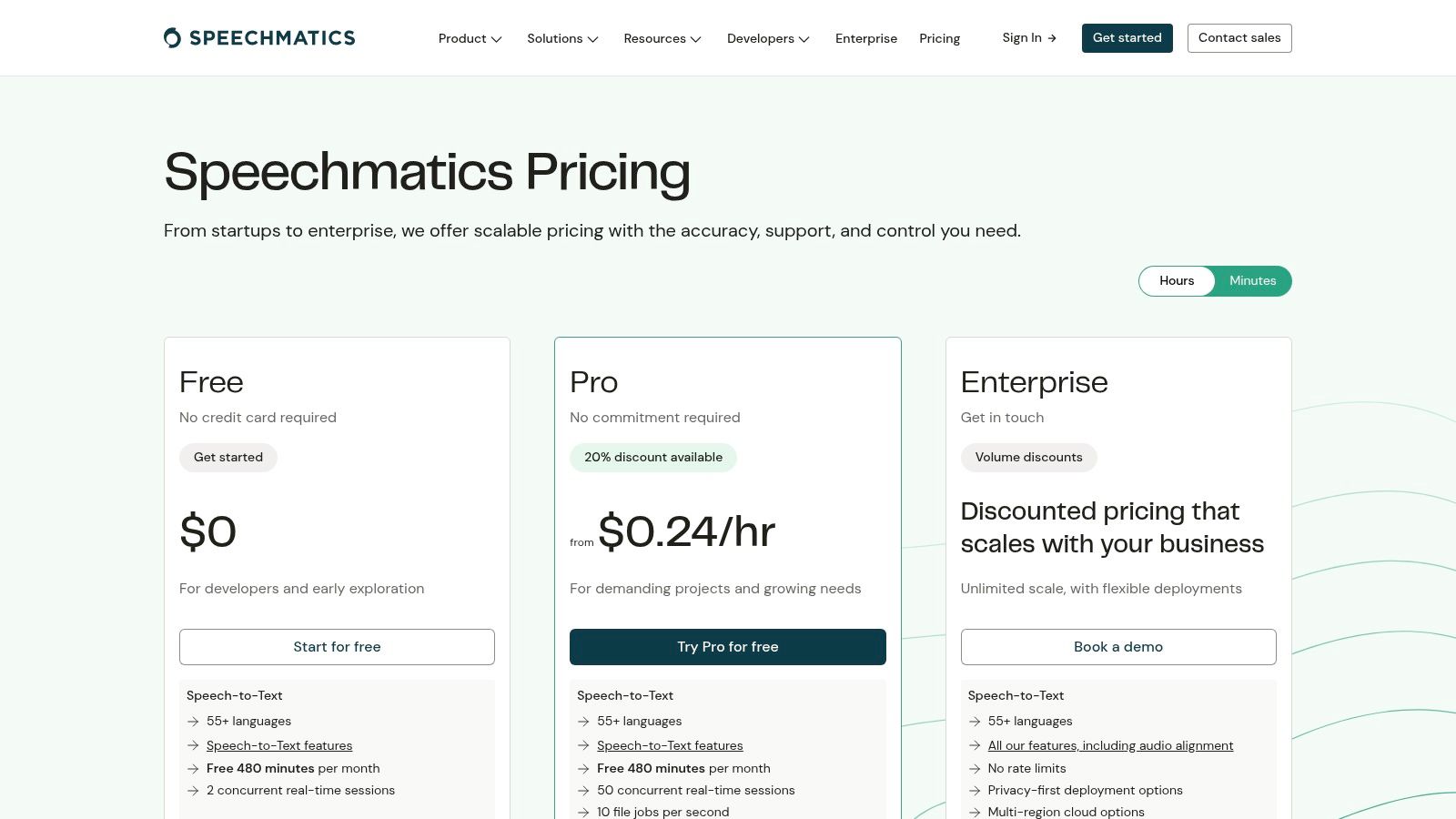Click arrow icon beside Privacy-first deployment options
This screenshot has width=1456, height=819.
click(975, 791)
